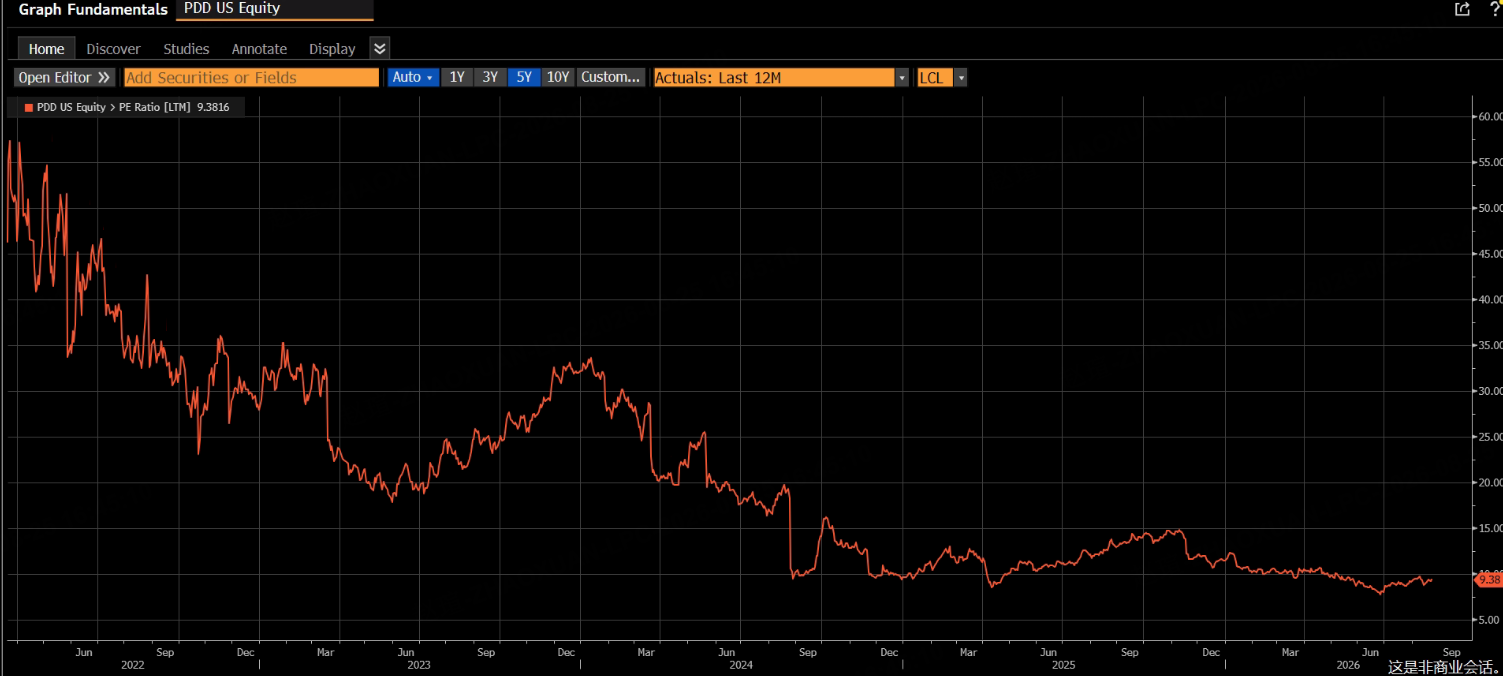Click the 20.00 y-axis label
The width and height of the screenshot is (1503, 676).
pyautogui.click(x=1490, y=483)
